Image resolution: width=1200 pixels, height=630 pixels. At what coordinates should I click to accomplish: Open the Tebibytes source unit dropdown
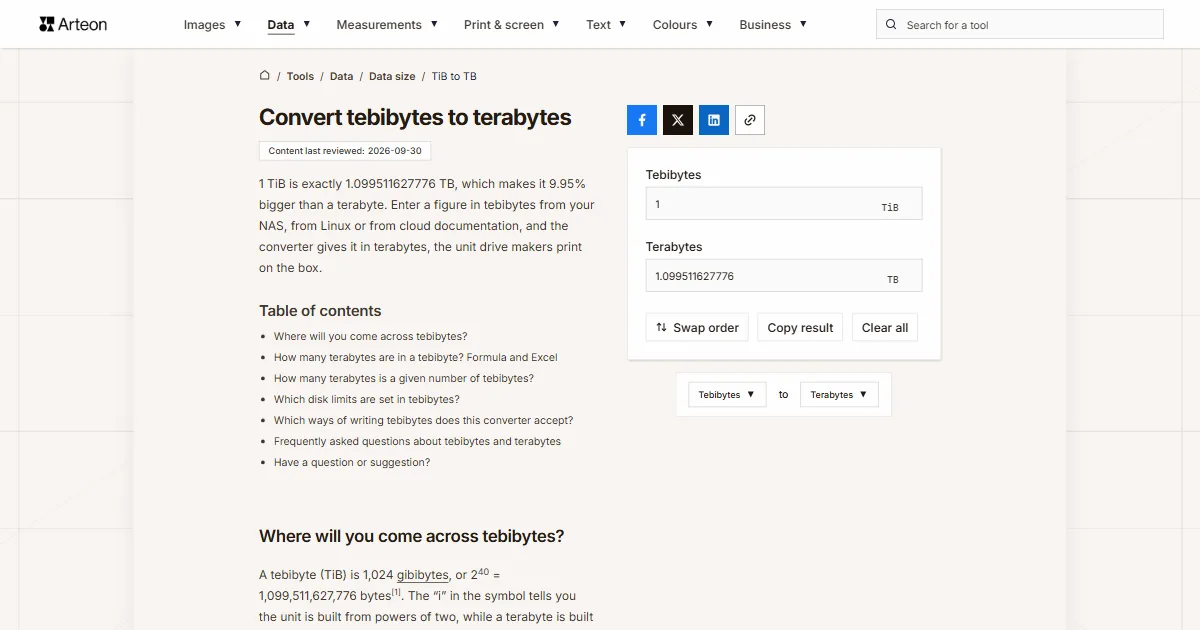pyautogui.click(x=727, y=395)
